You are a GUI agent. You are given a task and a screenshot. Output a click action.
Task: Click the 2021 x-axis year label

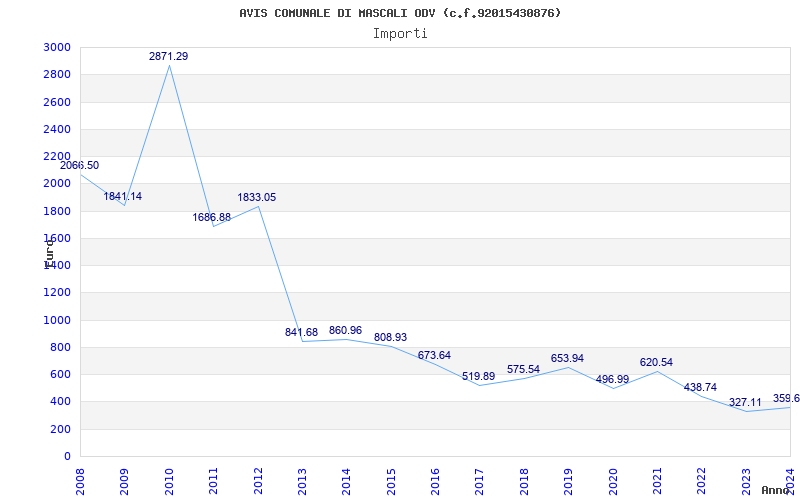657,481
